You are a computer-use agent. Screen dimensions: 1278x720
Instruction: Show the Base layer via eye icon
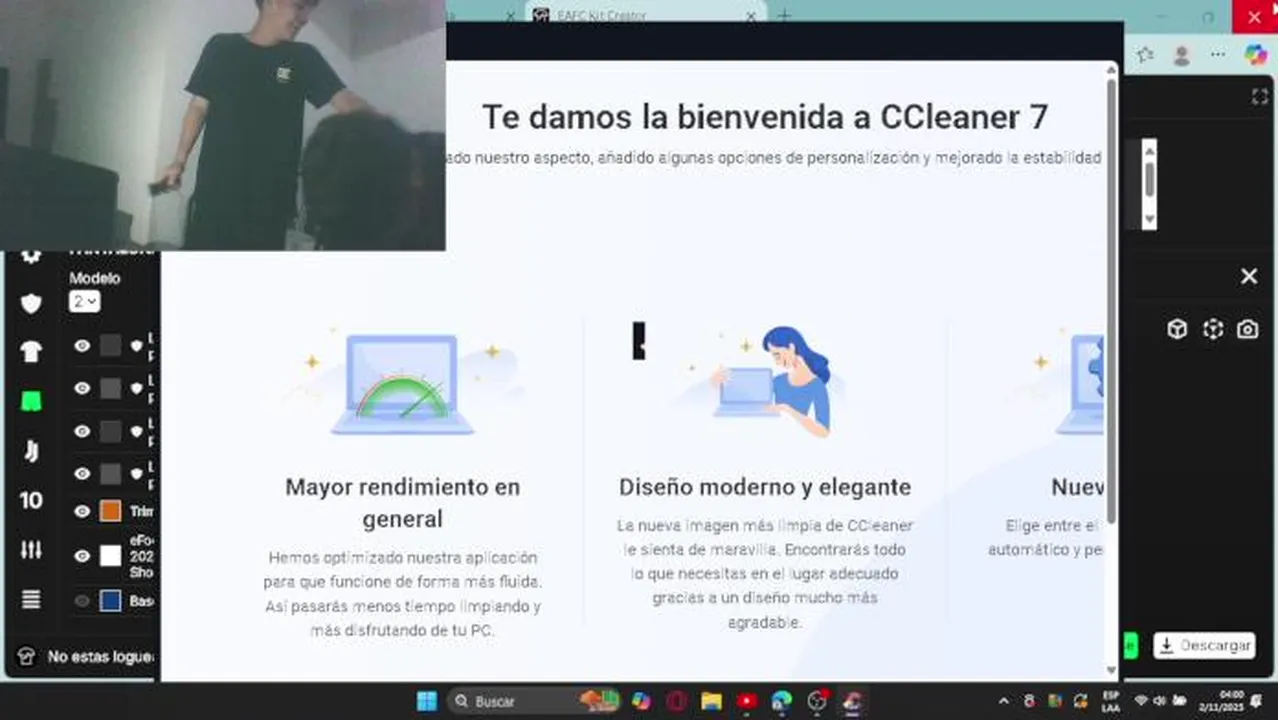click(82, 601)
